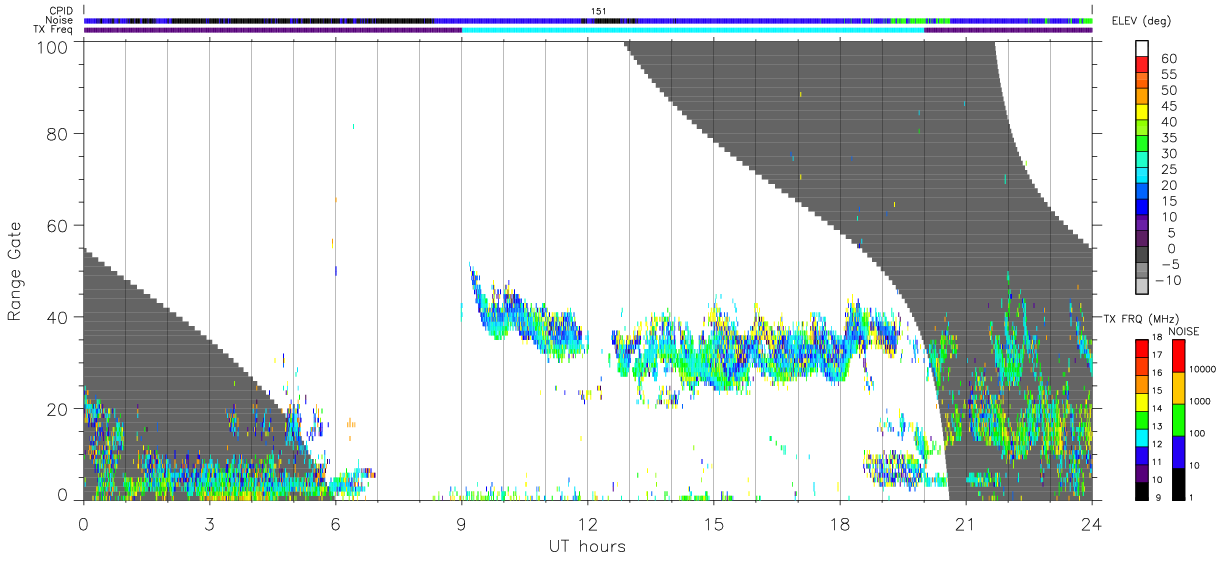Click the -10 label on elevation legend
This screenshot has height=567, width=1228.
1170,280
